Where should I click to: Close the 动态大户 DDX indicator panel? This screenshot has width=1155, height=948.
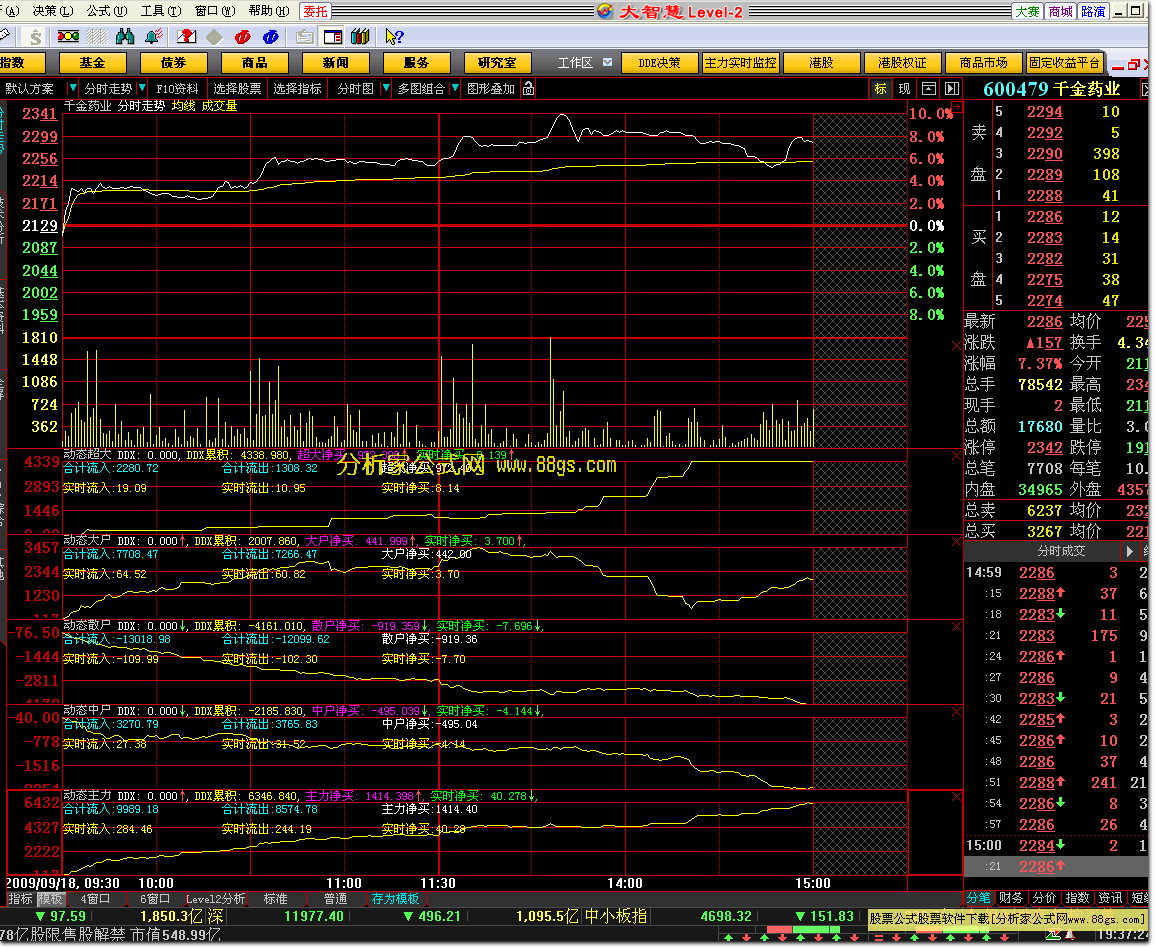pyautogui.click(x=956, y=541)
